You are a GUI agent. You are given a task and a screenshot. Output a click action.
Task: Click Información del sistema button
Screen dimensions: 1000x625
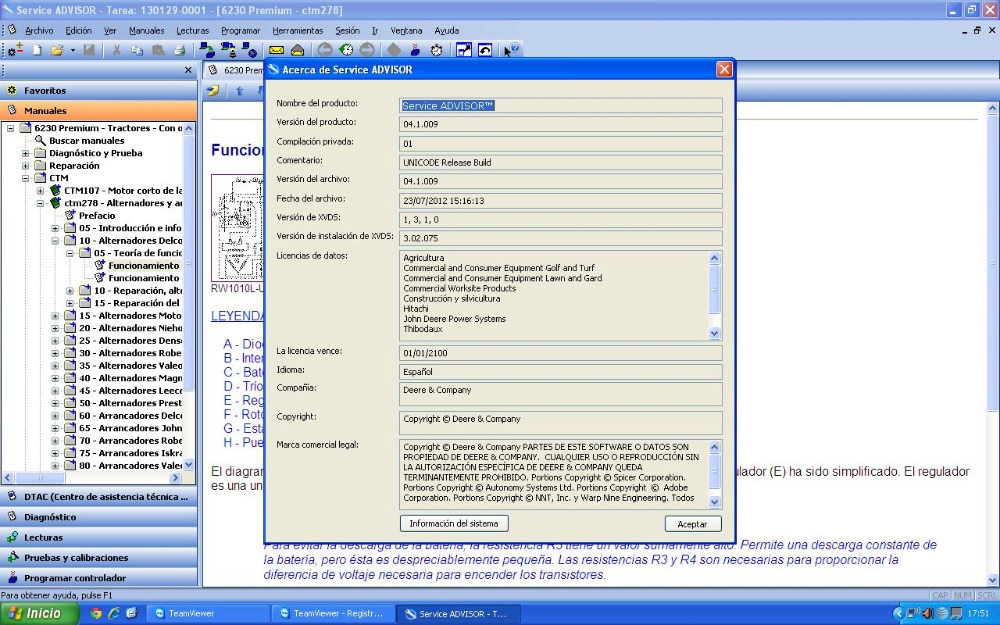[x=454, y=524]
